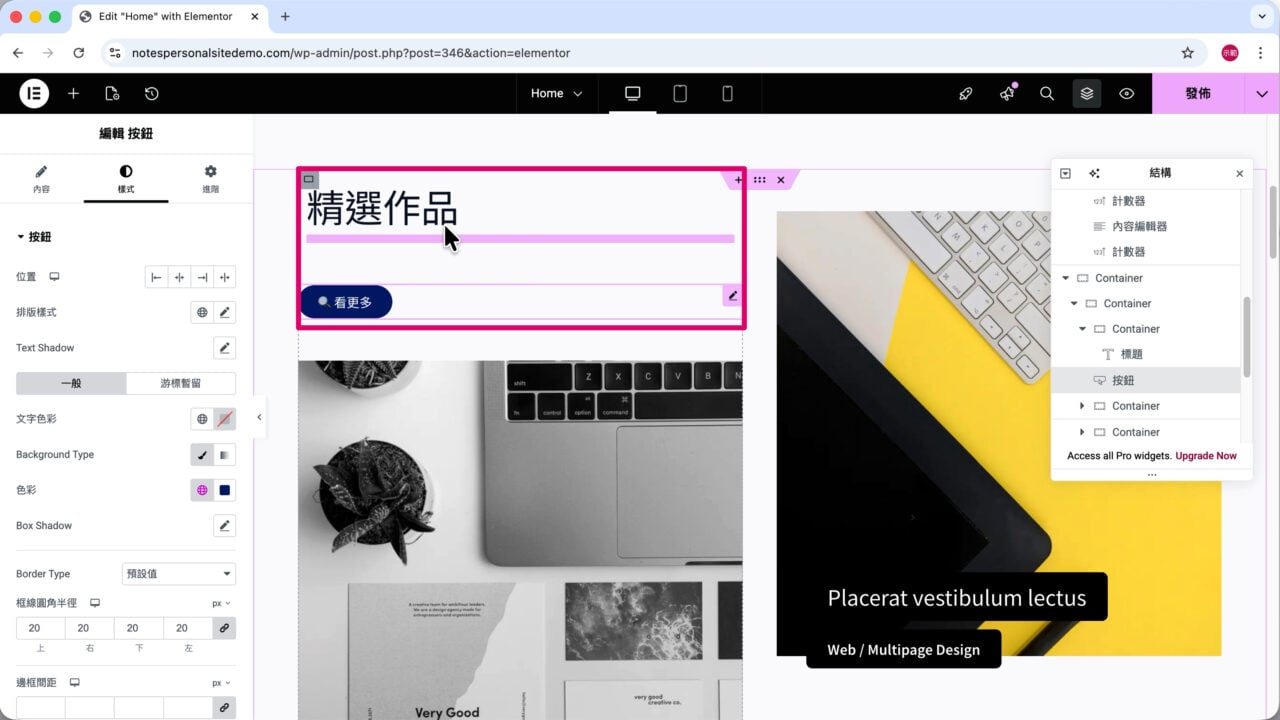Click the Structure panel header expand-all icon
The height and width of the screenshot is (720, 1280).
[1065, 173]
